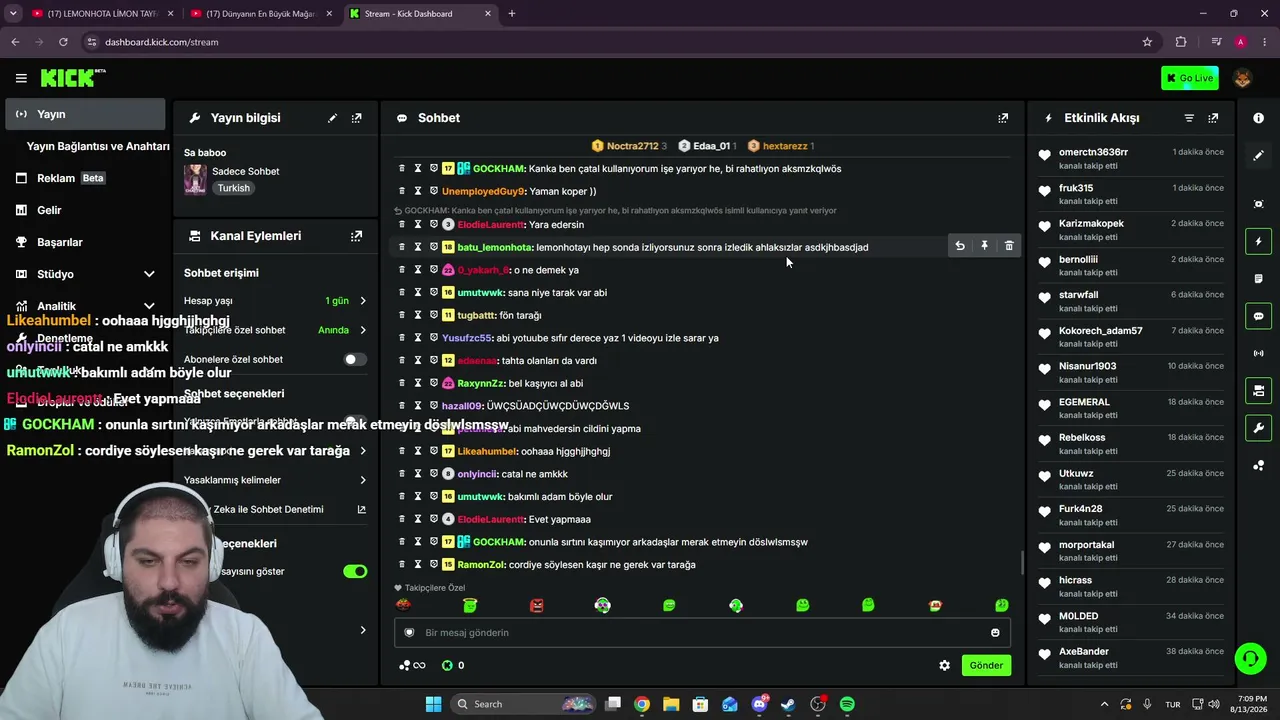Open the info icon in right sidebar
This screenshot has width=1280, height=720.
(x=1258, y=118)
